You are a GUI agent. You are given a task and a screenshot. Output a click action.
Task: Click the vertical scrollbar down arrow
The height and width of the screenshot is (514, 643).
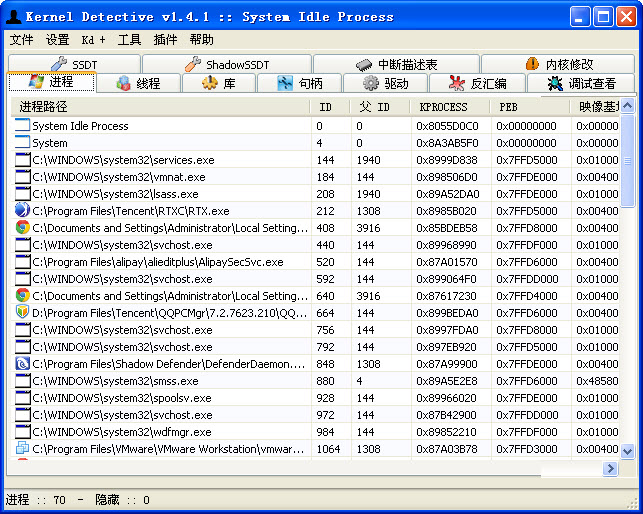627,451
